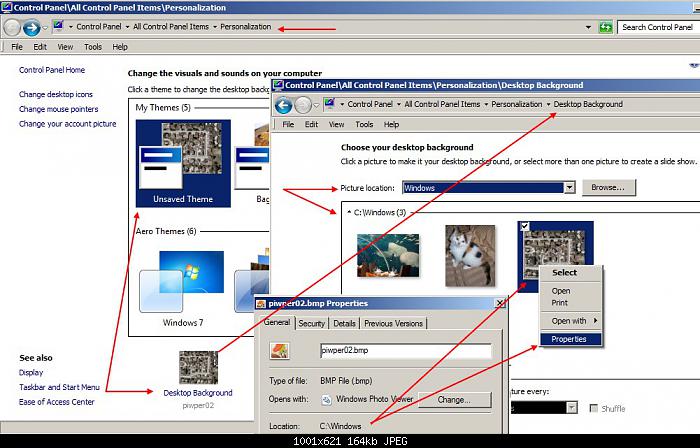700x448 pixels.
Task: Collapse the C:\Windows (3) group
Action: point(349,212)
